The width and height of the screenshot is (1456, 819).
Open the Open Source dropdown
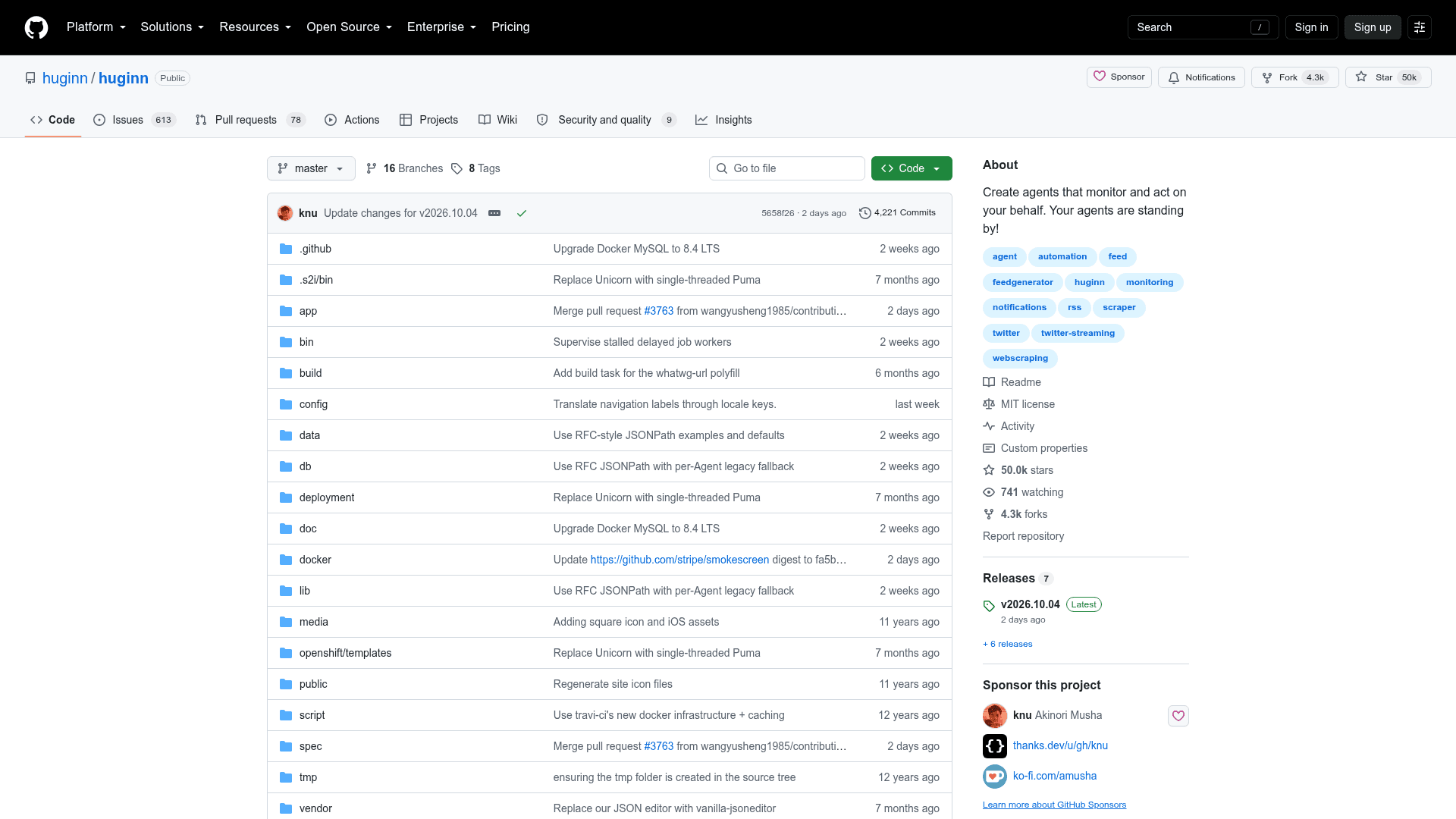pos(349,27)
